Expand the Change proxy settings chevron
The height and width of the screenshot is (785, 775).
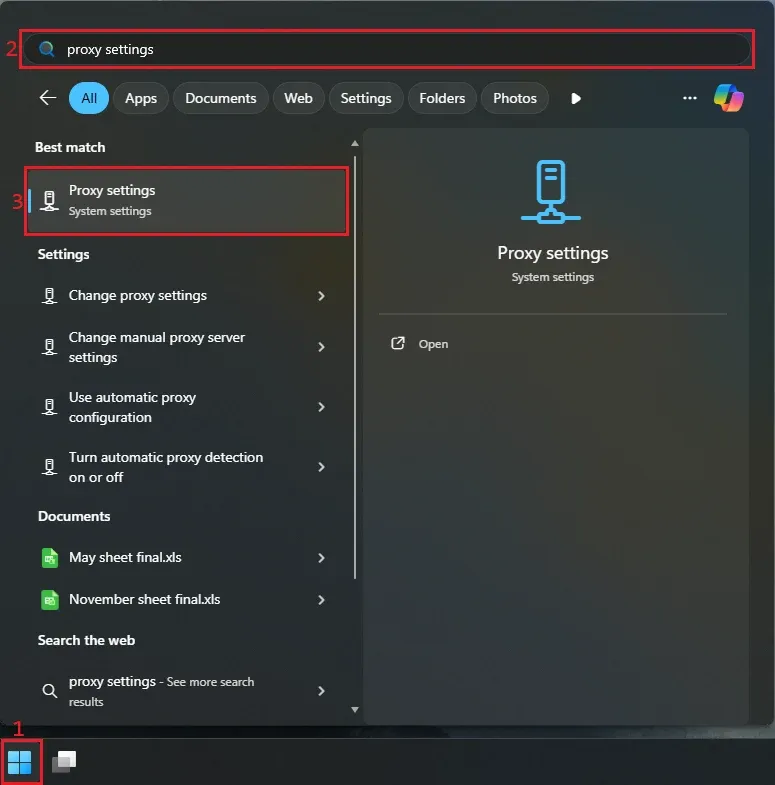[321, 296]
